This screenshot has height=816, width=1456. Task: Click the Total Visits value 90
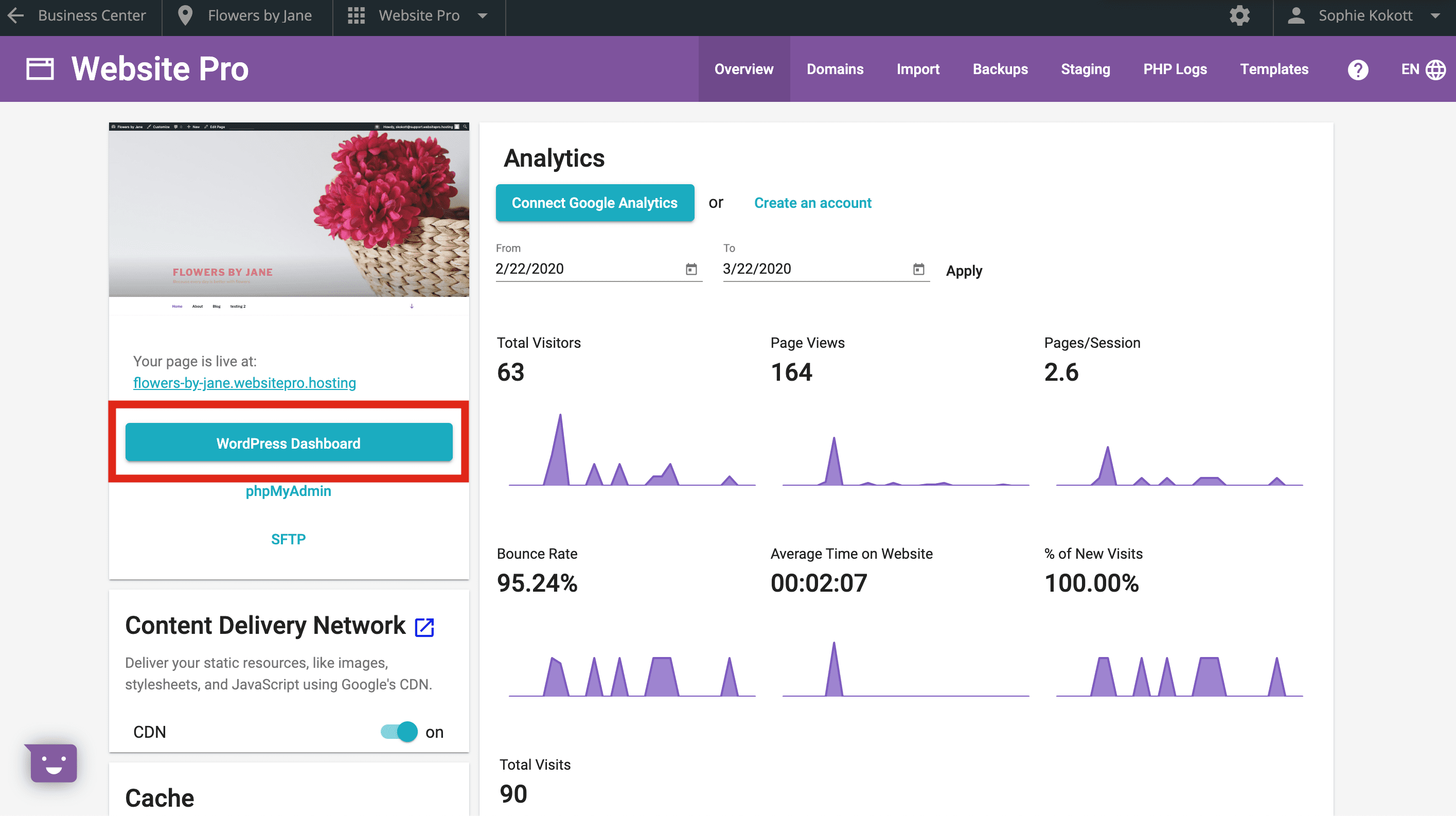tap(513, 794)
